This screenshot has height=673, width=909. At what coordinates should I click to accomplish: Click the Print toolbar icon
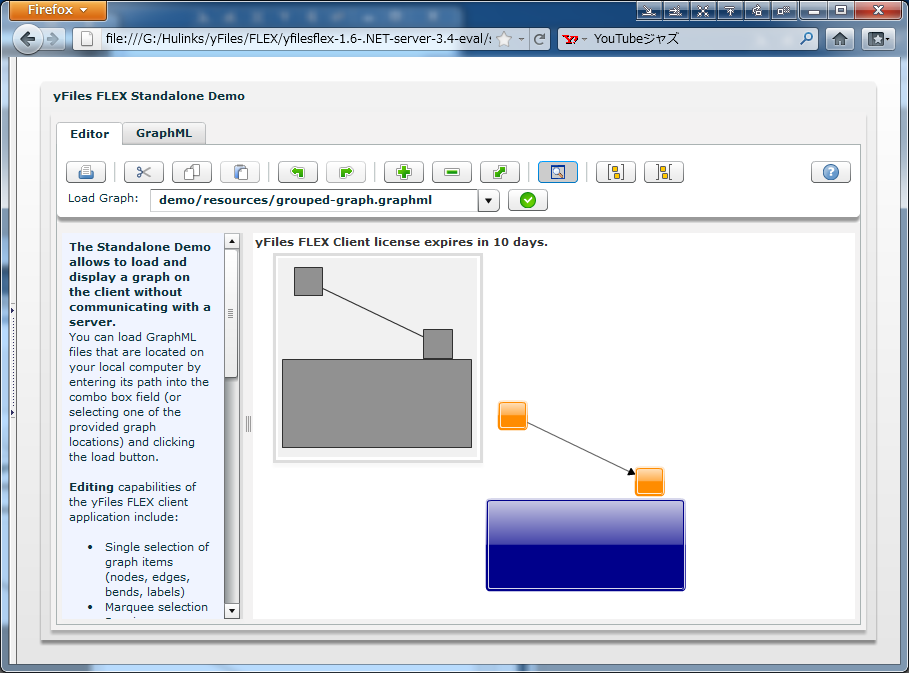86,172
